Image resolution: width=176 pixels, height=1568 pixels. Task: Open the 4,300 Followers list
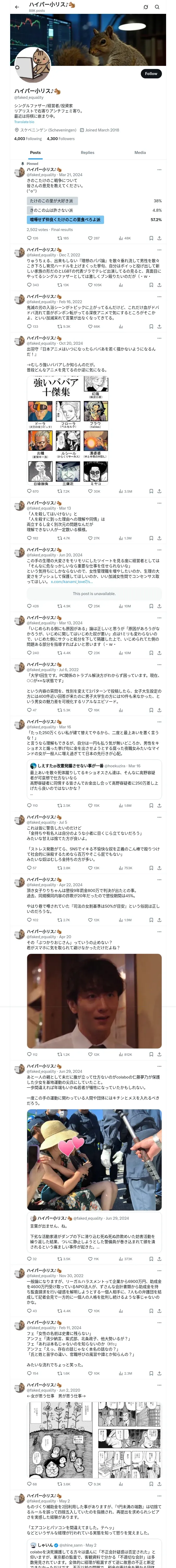point(61,138)
